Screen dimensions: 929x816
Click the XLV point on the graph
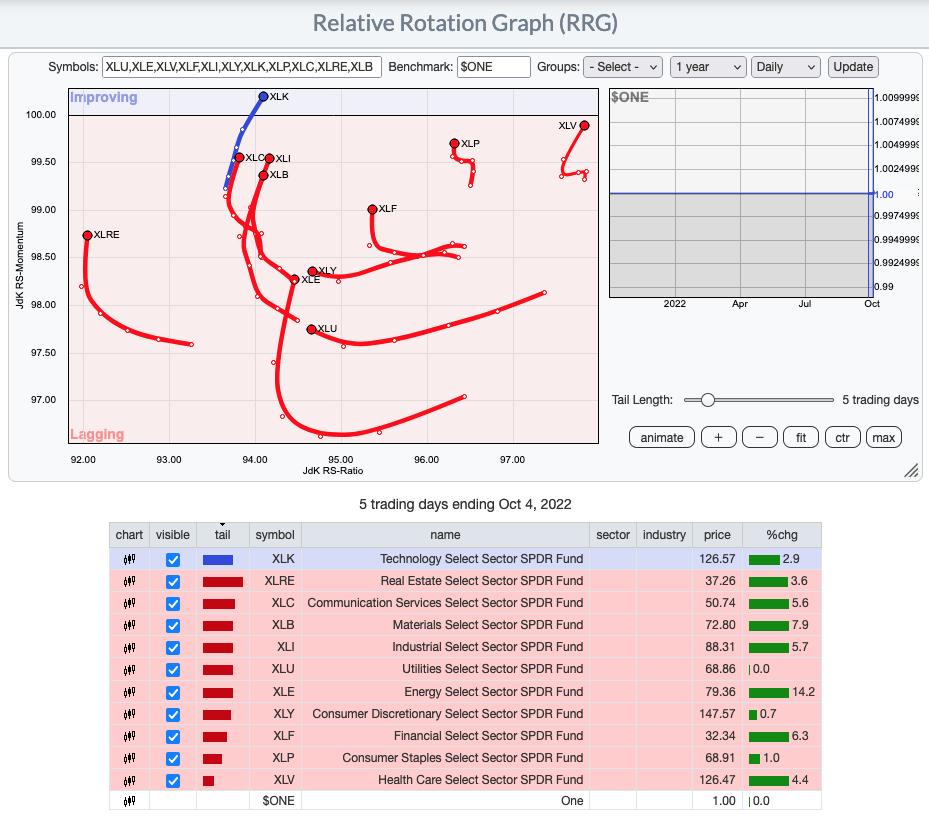(584, 126)
